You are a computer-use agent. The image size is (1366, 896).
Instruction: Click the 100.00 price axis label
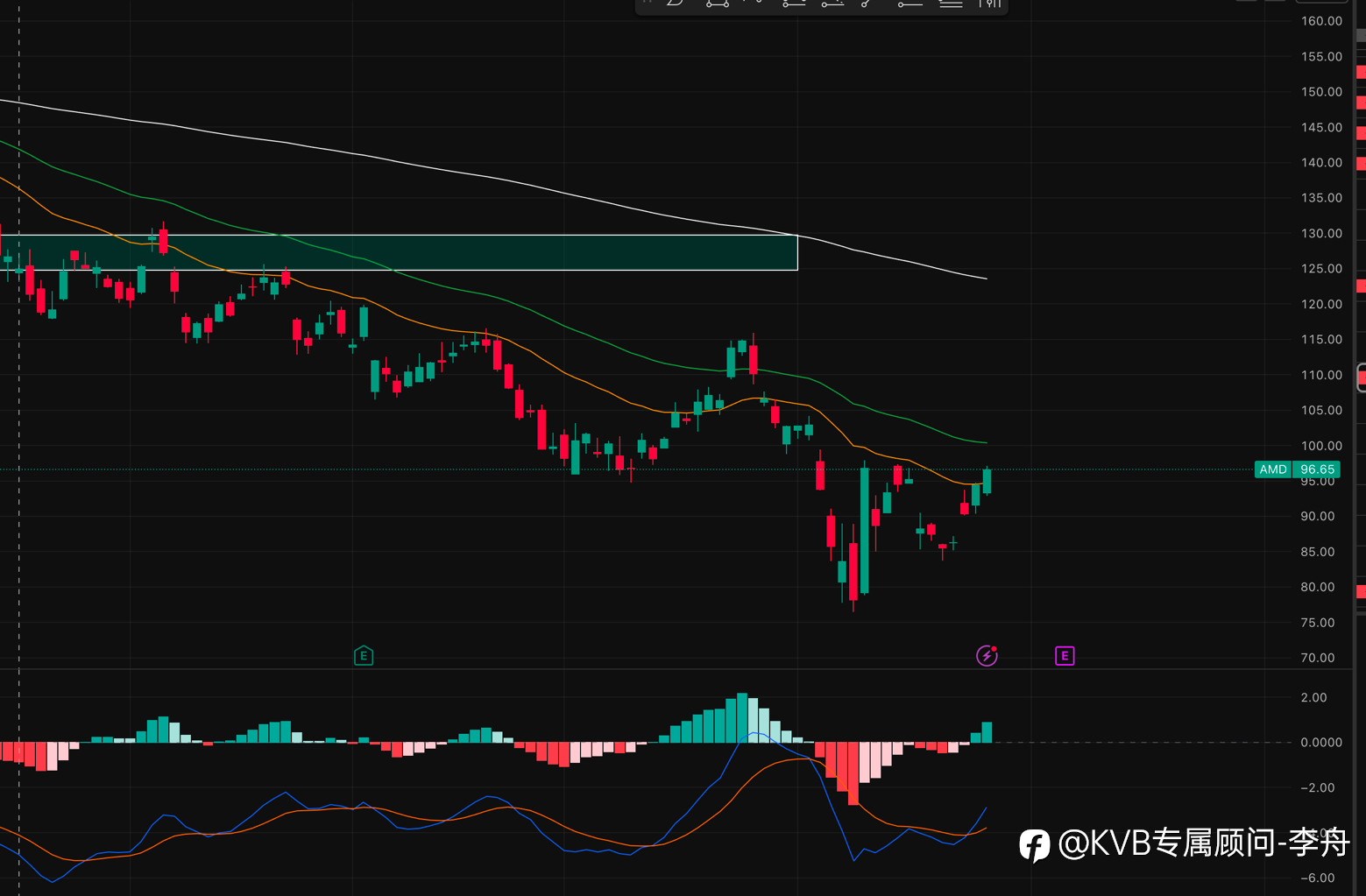point(1321,446)
